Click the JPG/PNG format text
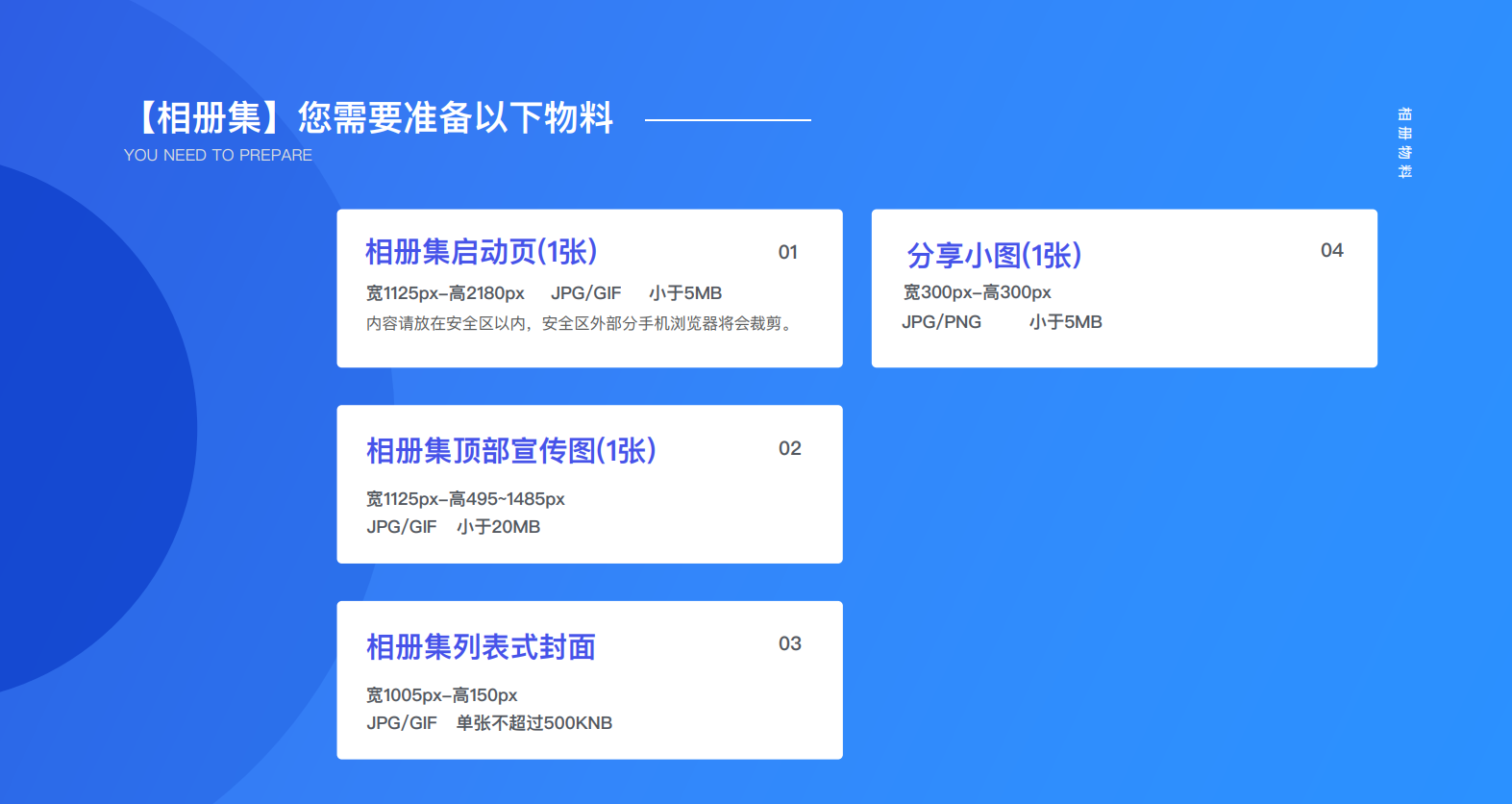 tap(942, 322)
